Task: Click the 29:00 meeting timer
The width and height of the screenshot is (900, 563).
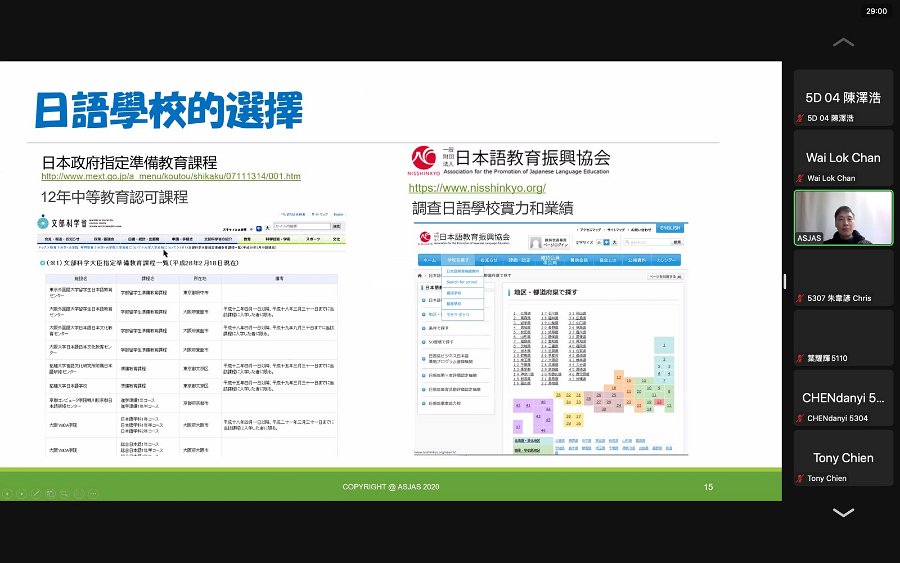Action: pyautogui.click(x=876, y=11)
